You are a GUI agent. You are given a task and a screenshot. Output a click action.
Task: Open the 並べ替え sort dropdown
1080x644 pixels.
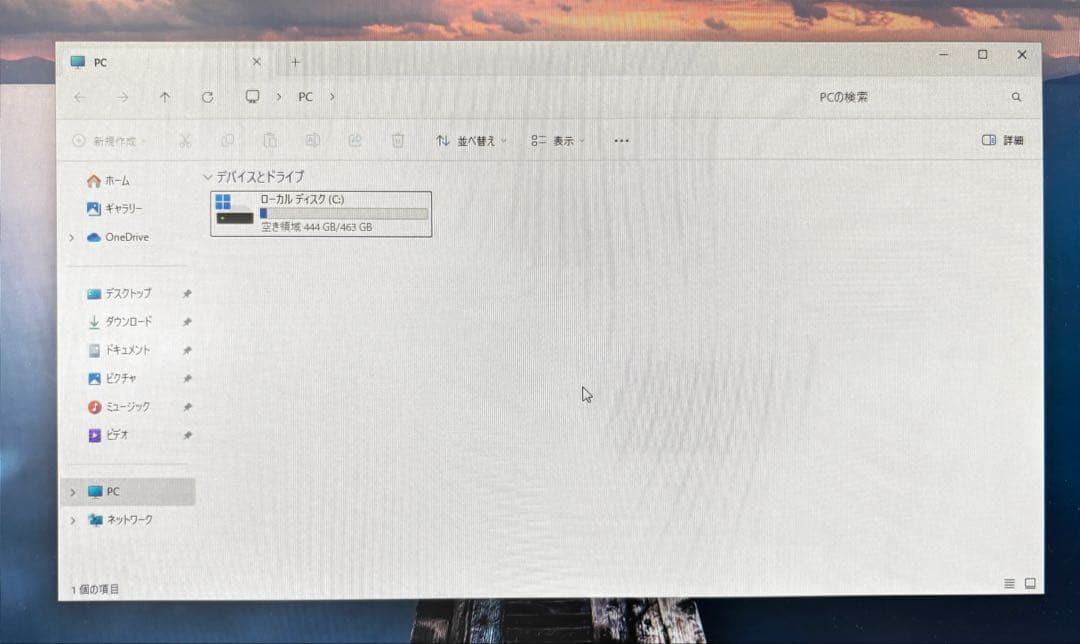coord(470,141)
